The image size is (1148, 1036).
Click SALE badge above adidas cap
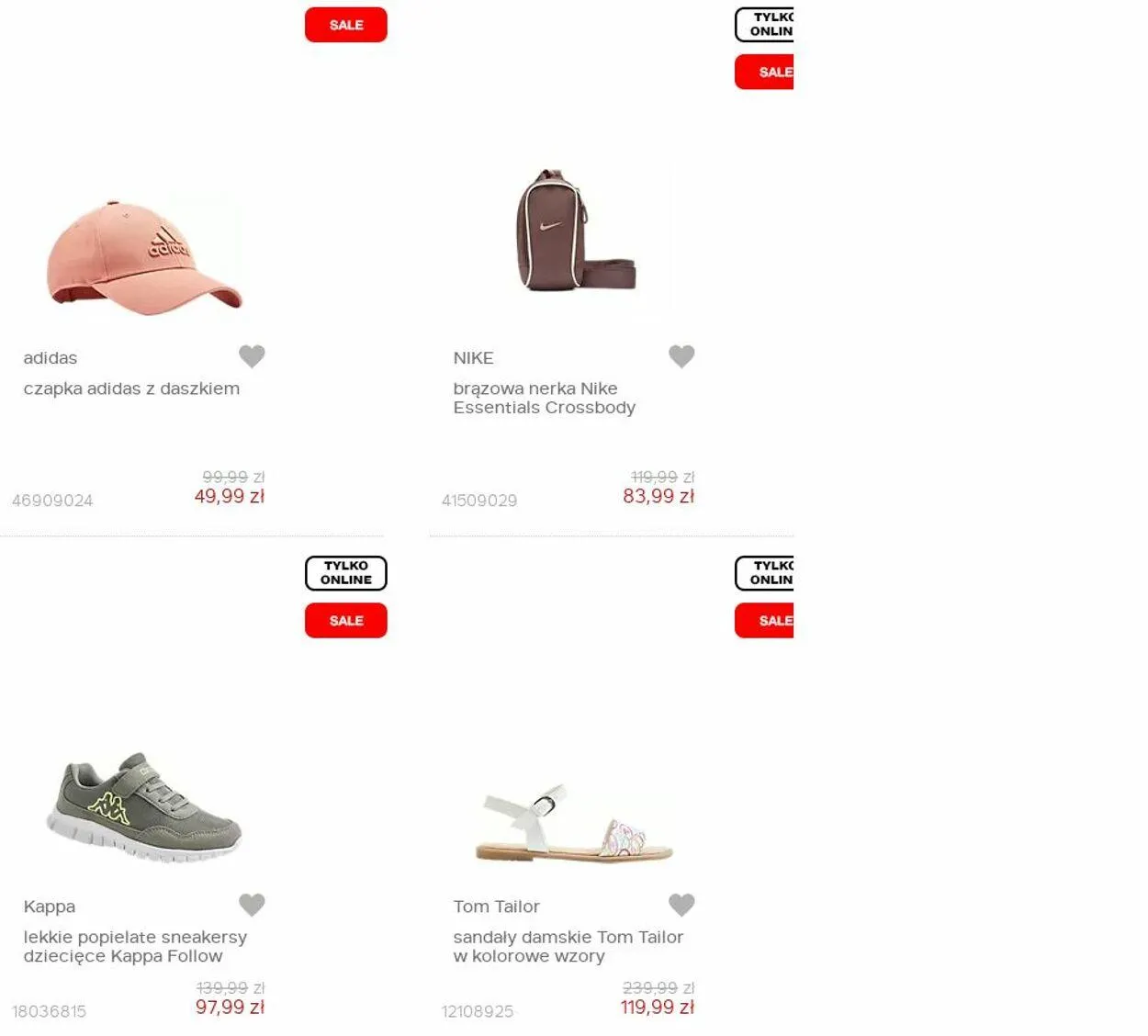(345, 25)
